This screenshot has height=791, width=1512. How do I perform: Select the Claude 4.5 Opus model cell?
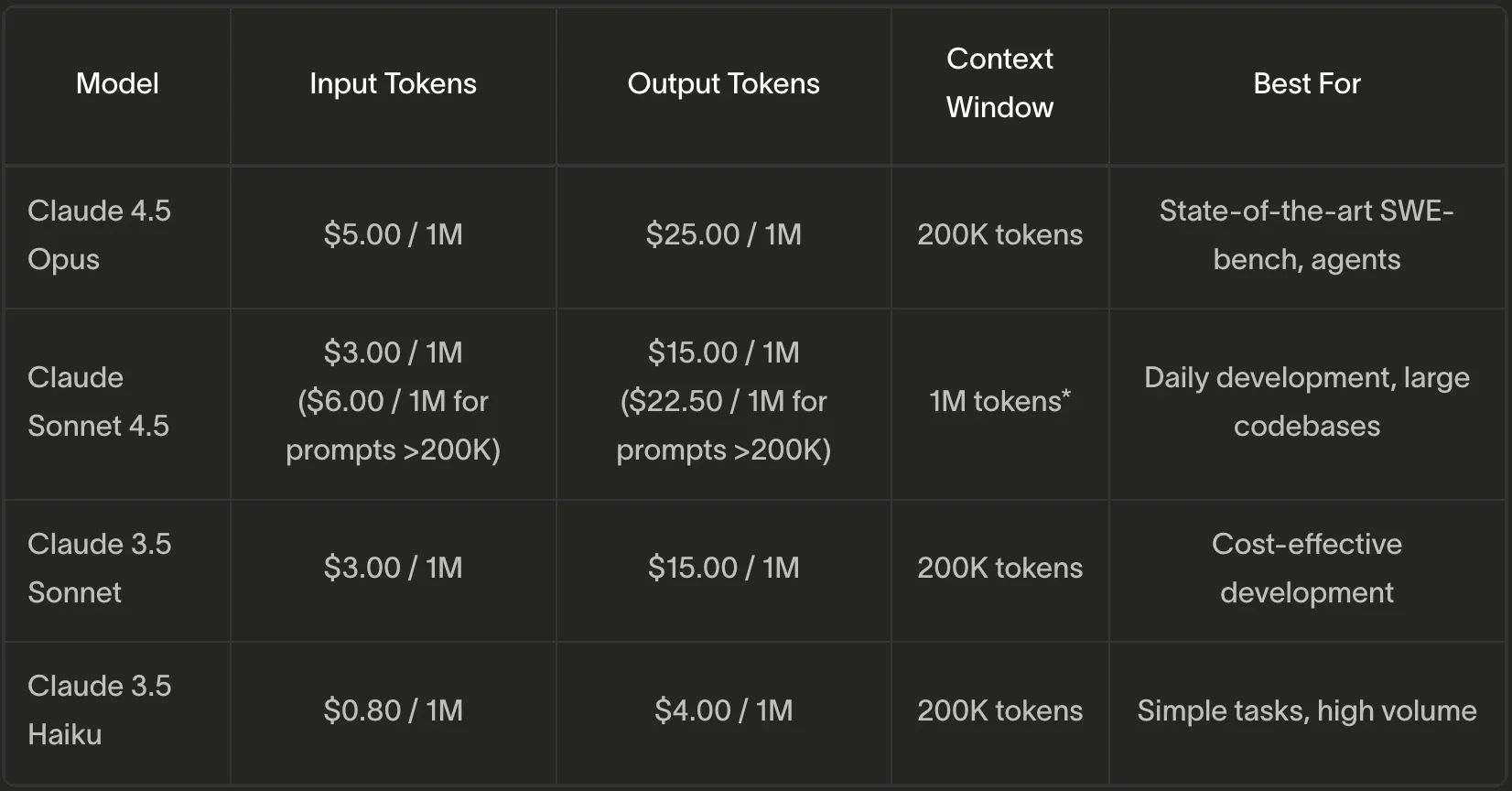tap(99, 235)
